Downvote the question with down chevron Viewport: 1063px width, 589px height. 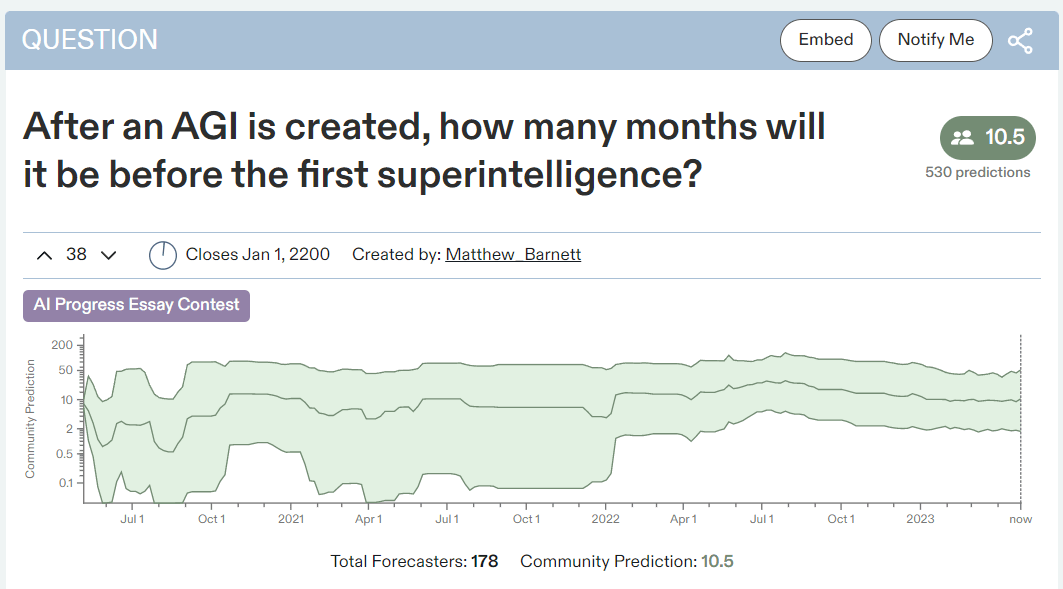point(108,256)
